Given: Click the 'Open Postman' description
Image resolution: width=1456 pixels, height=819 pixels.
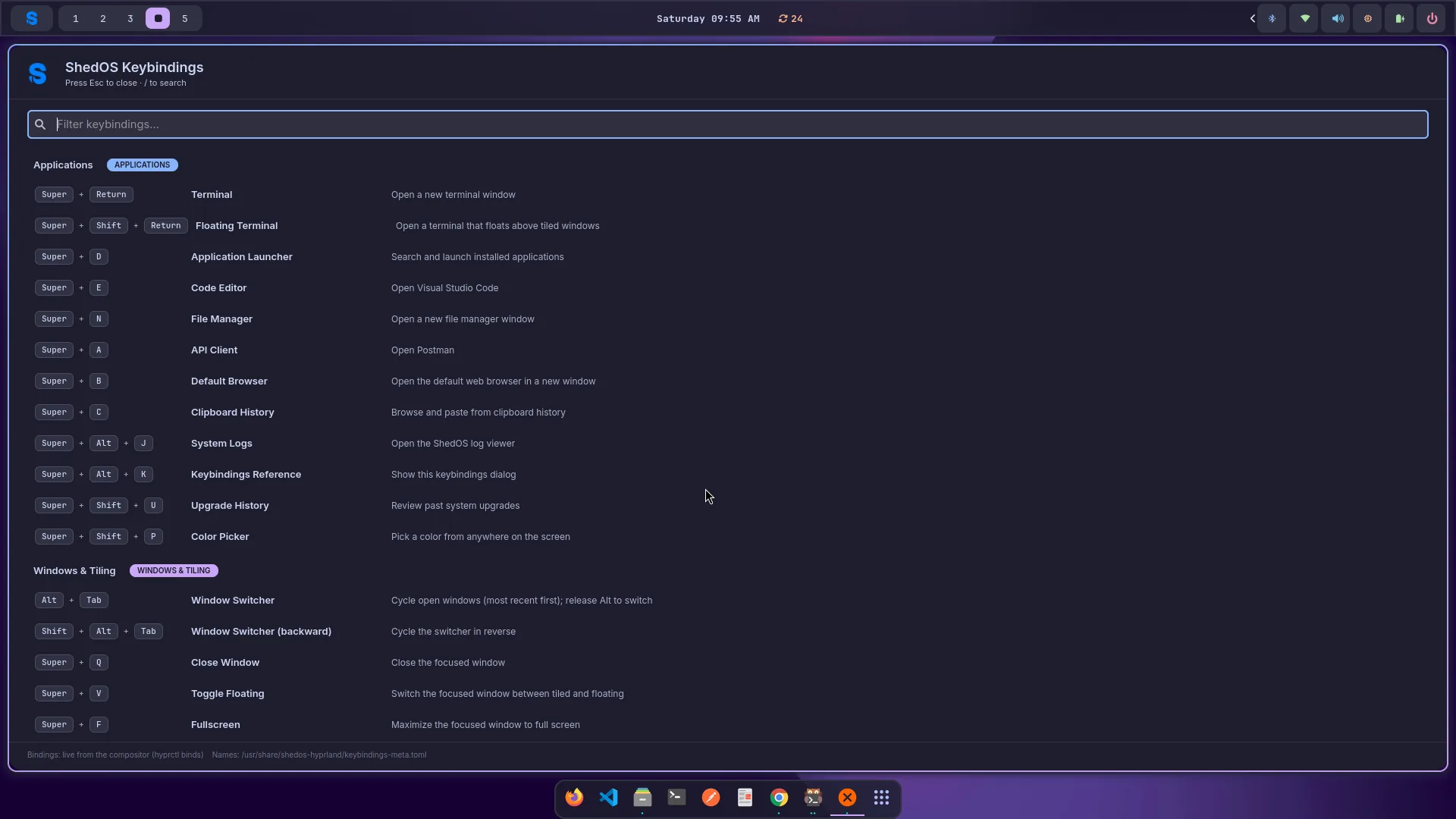Looking at the screenshot, I should (x=423, y=350).
